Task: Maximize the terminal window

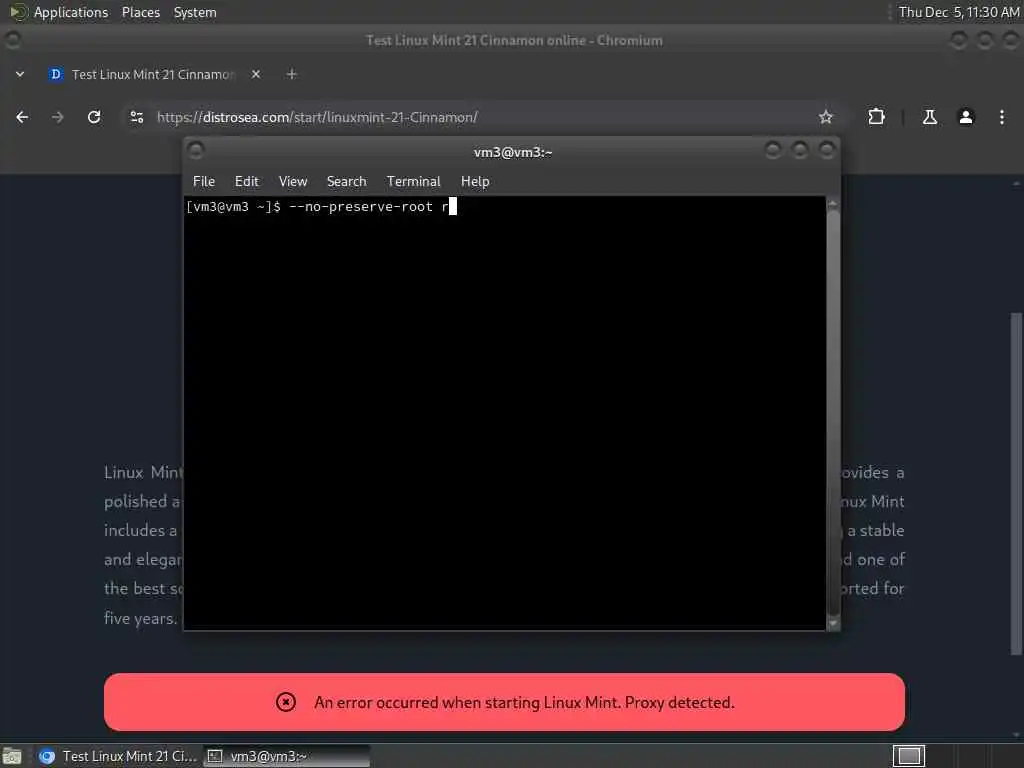Action: pyautogui.click(x=800, y=151)
